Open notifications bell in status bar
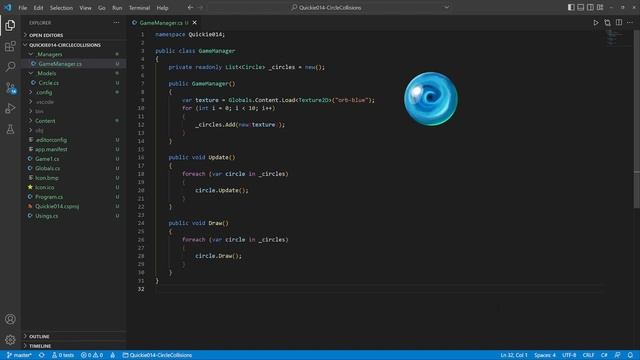Viewport: 640px width, 360px height. click(x=630, y=355)
